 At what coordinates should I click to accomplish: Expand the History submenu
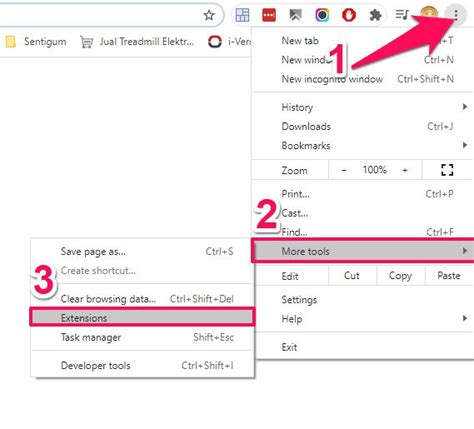pos(362,107)
